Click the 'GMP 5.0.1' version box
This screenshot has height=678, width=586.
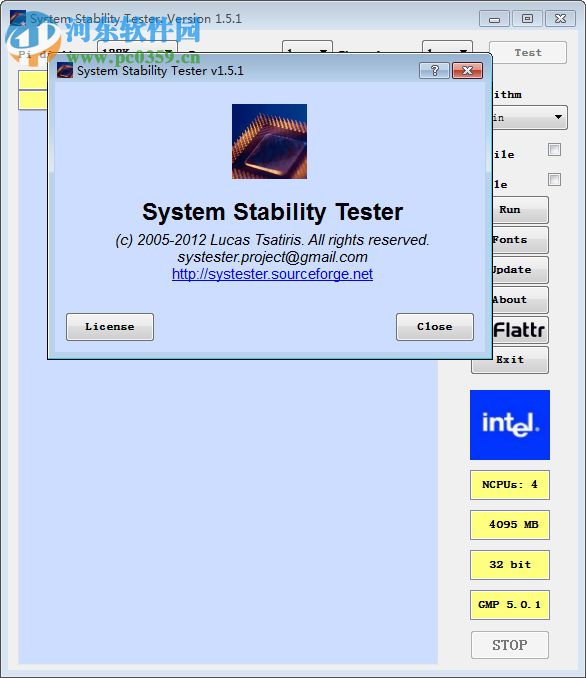click(510, 605)
